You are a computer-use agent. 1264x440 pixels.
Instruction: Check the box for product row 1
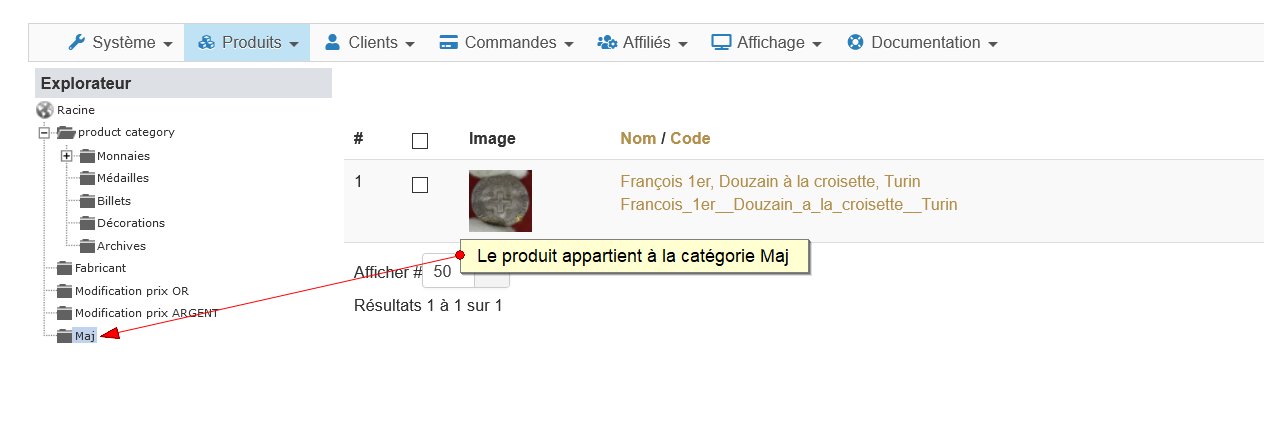click(x=420, y=185)
